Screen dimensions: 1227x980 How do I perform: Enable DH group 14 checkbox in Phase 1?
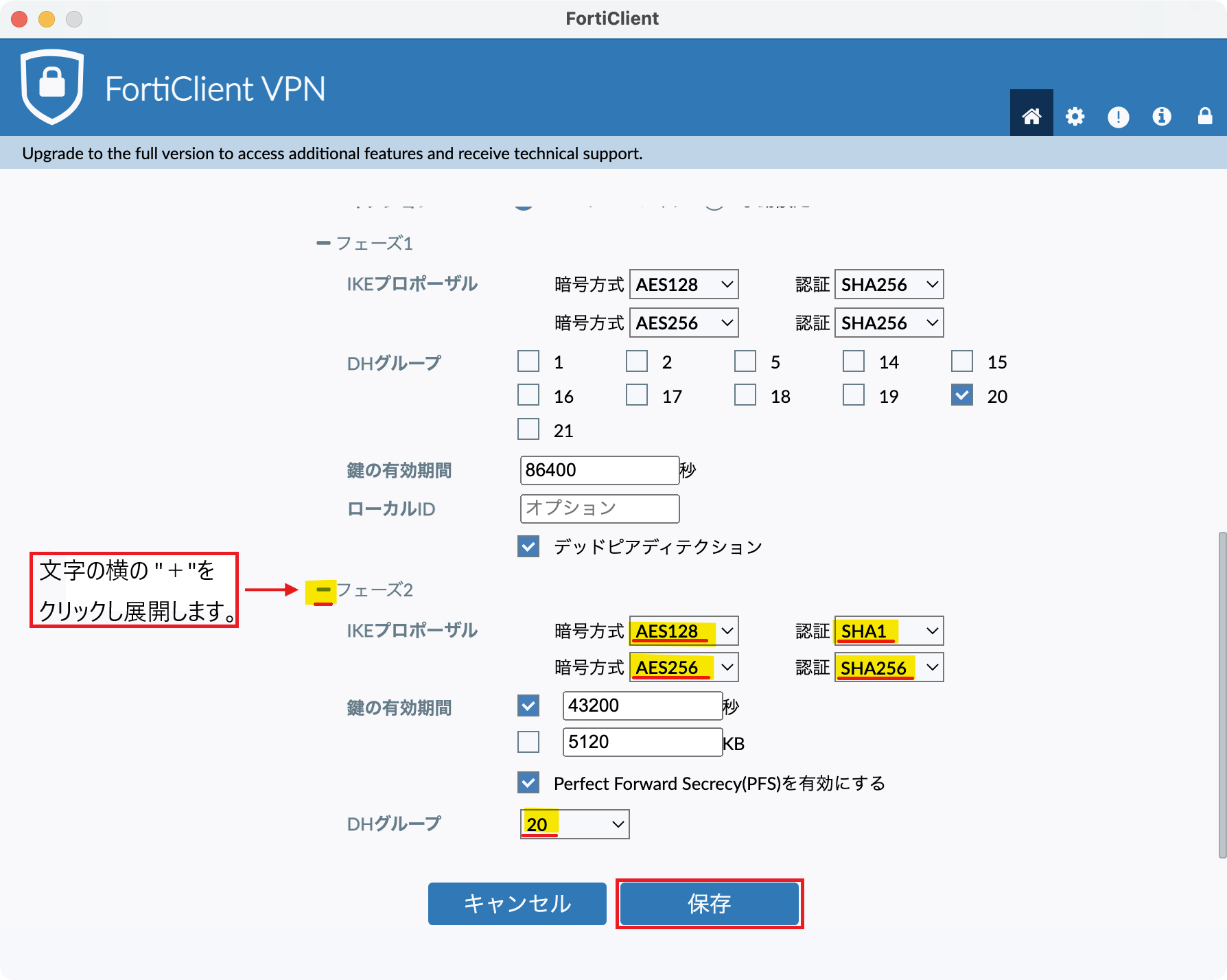[x=853, y=361]
